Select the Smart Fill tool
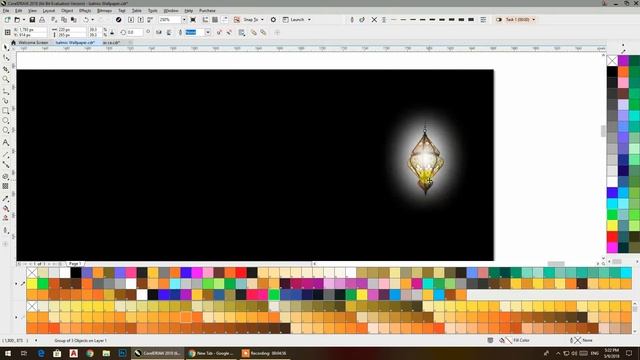This screenshot has width=640, height=360. coord(6,218)
